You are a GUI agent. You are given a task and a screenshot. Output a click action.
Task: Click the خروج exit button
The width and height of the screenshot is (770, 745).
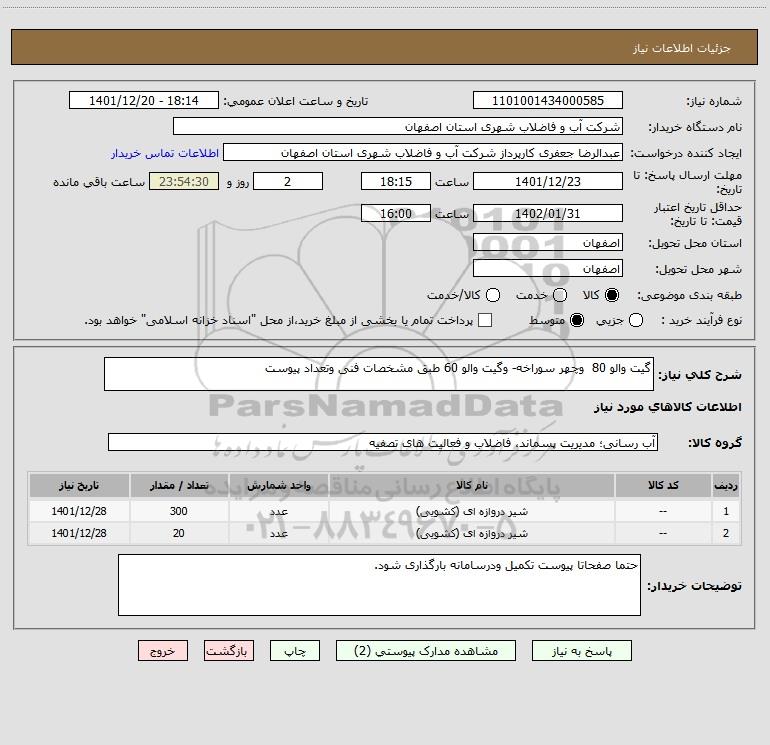click(x=163, y=651)
